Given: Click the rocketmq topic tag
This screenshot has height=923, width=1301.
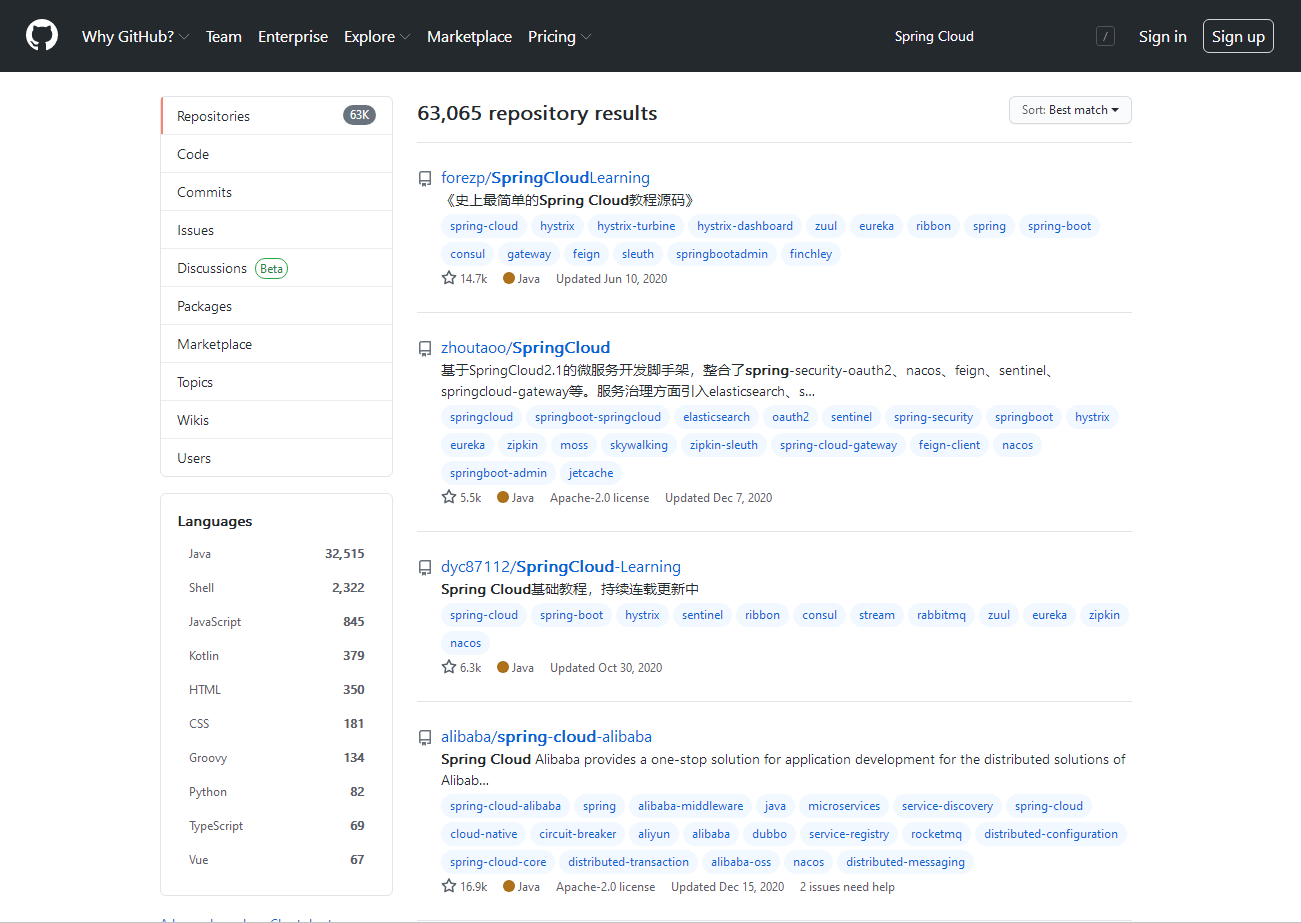Looking at the screenshot, I should pyautogui.click(x=936, y=834).
